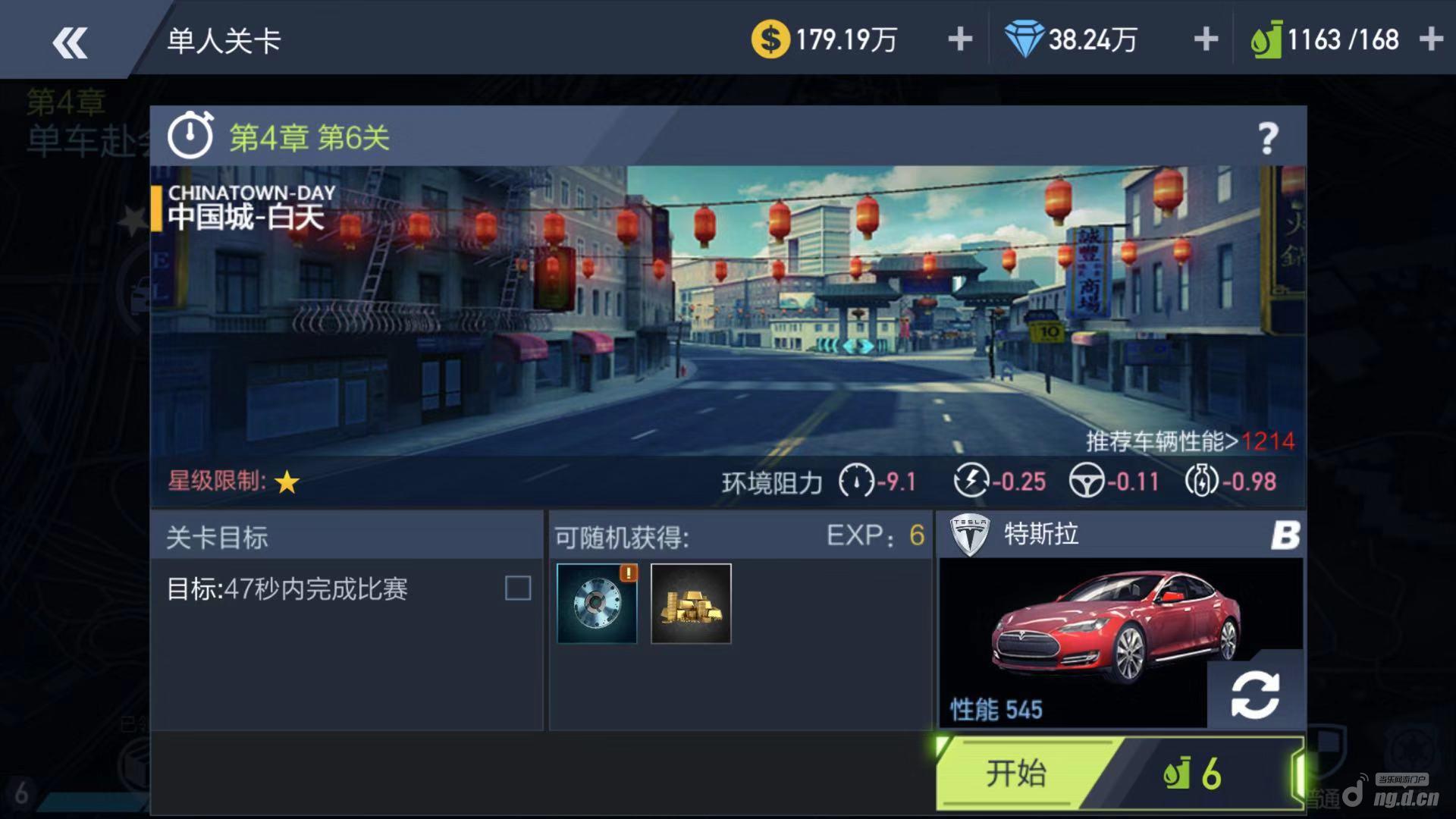This screenshot has width=1456, height=819.
Task: Select the disc part reward thumbnail
Action: (597, 604)
